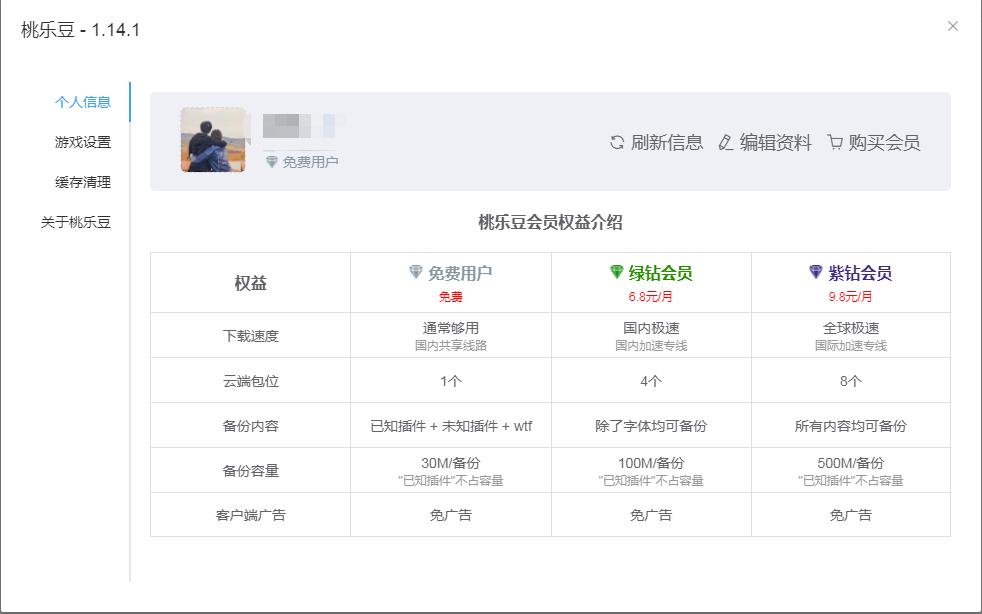Click 500M/备份 cell
This screenshot has width=982, height=614.
point(850,463)
